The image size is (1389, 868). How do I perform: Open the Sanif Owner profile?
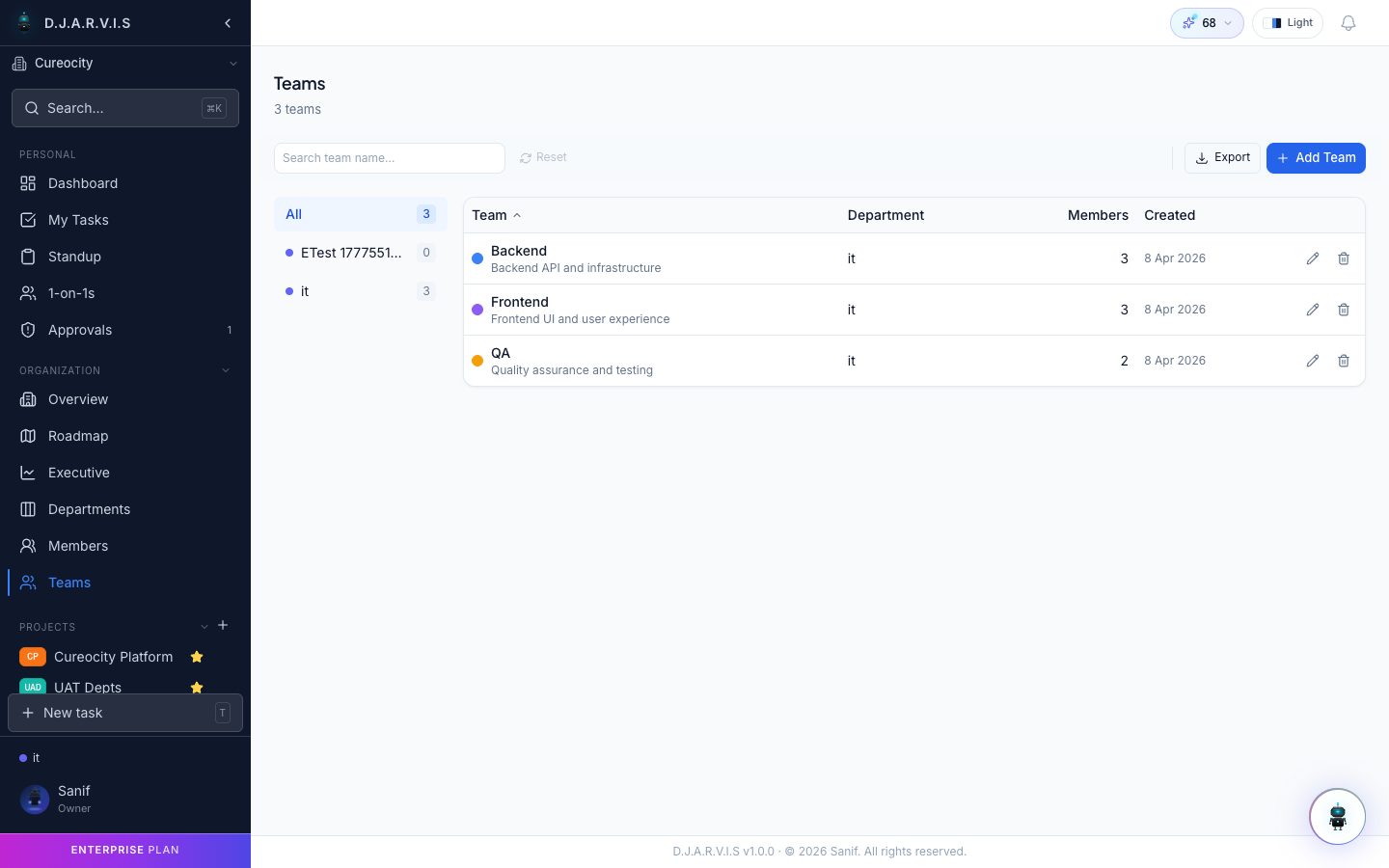pyautogui.click(x=125, y=799)
